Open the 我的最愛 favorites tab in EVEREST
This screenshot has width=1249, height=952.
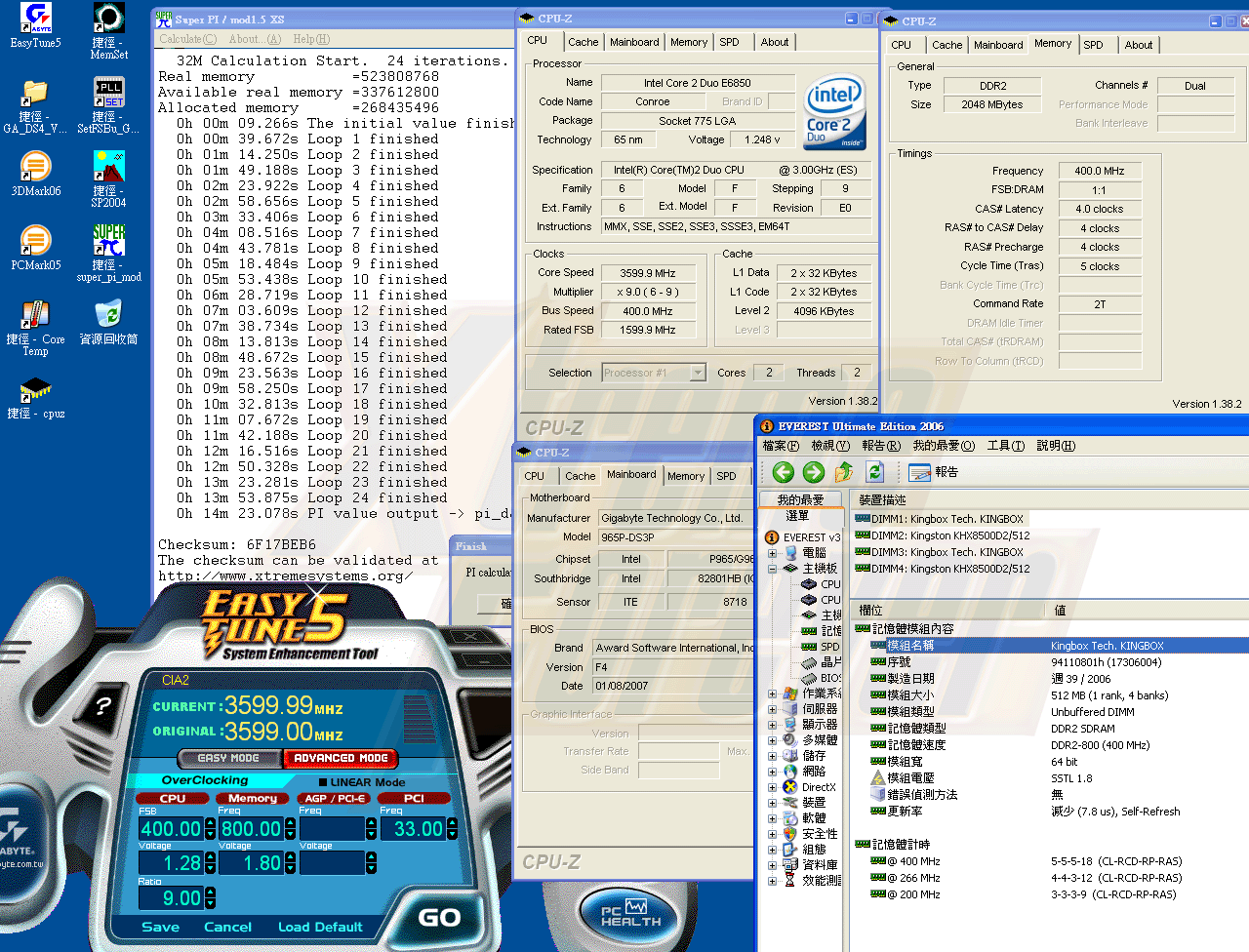point(800,499)
